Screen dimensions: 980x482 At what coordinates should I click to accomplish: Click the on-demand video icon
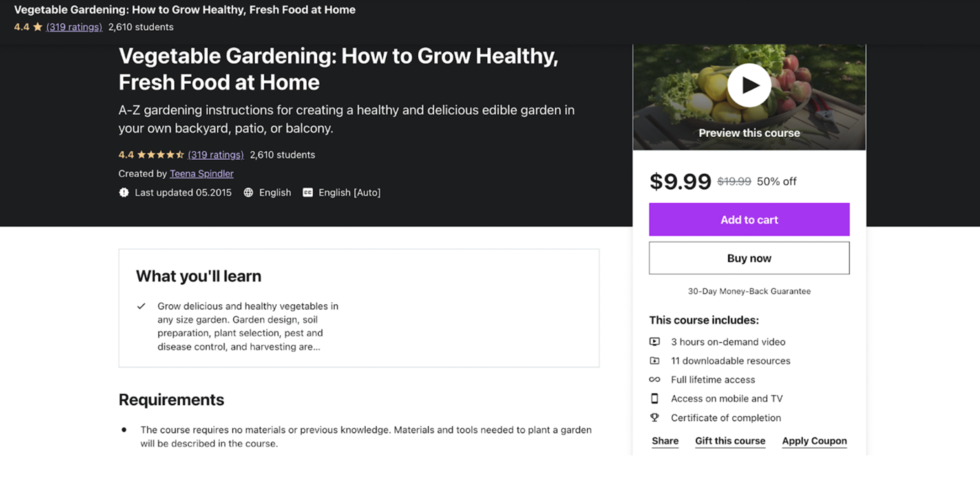[x=654, y=342]
